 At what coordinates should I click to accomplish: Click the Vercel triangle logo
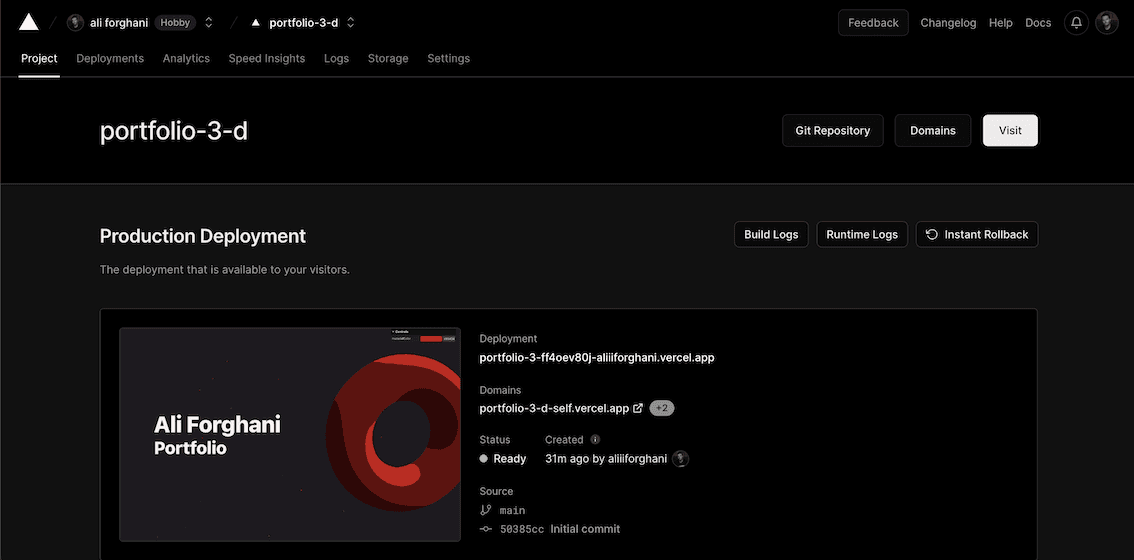point(28,22)
